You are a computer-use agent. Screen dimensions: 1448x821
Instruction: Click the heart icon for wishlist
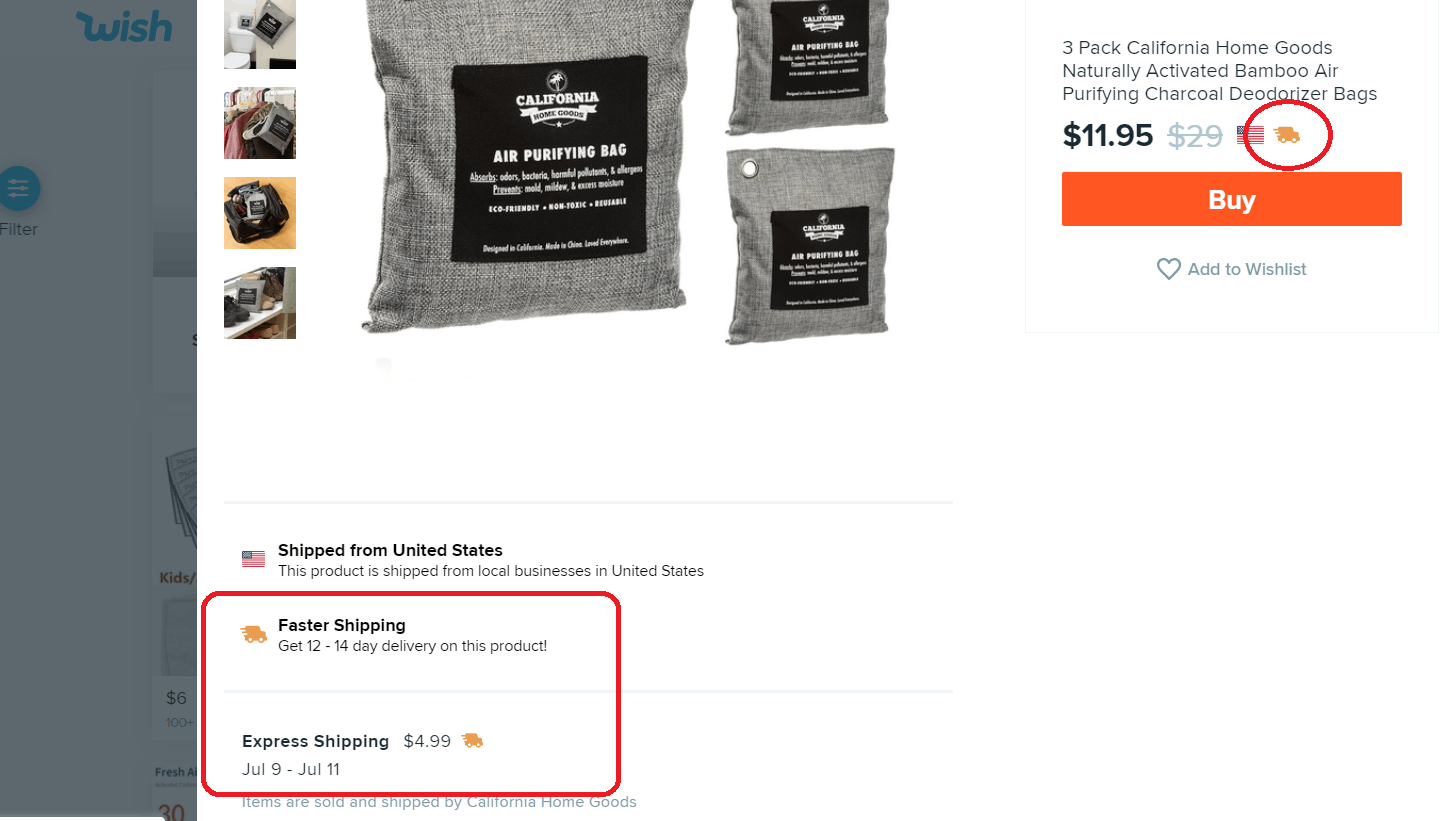[x=1168, y=269]
